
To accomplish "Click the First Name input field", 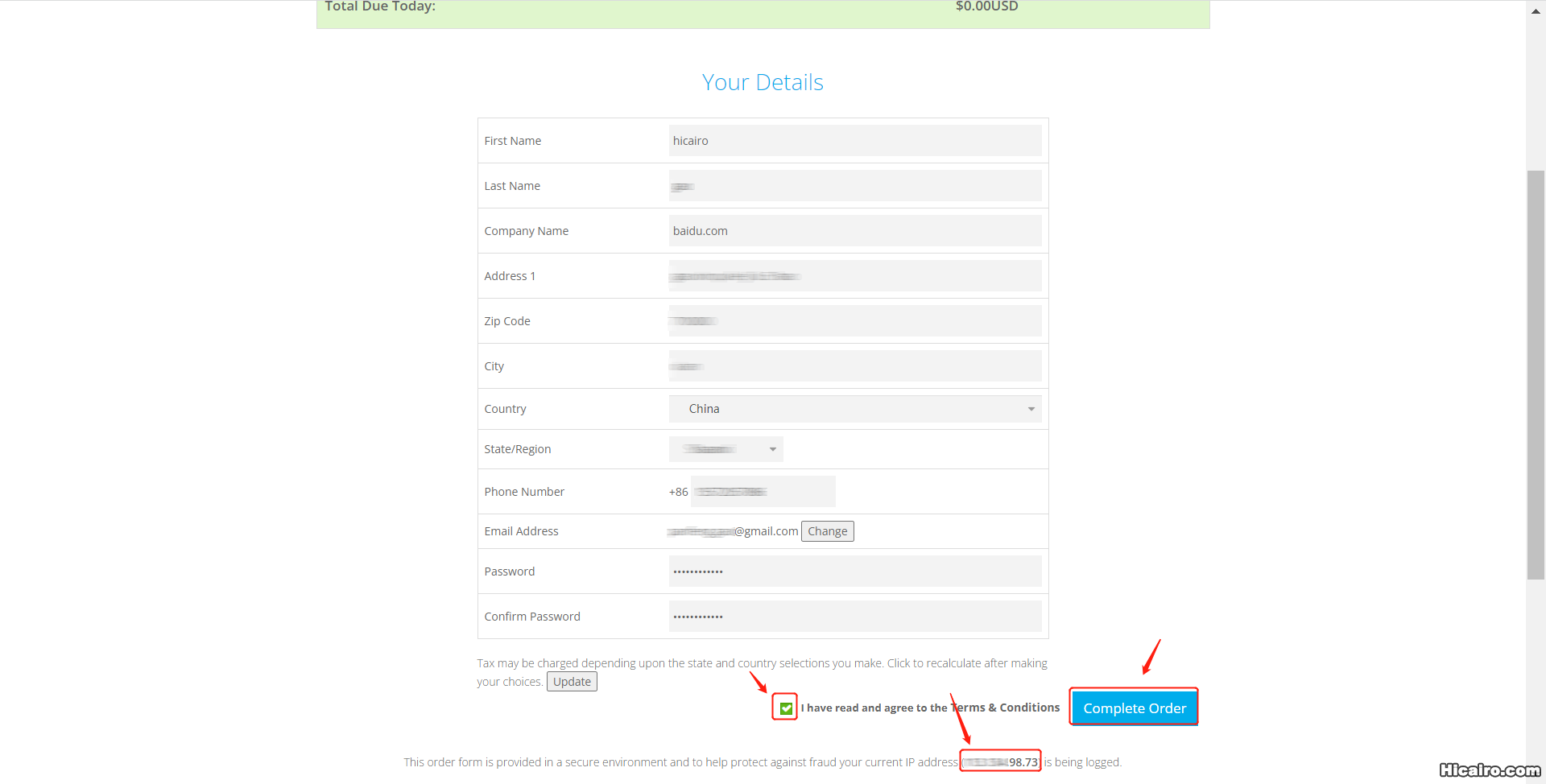I will tap(854, 141).
